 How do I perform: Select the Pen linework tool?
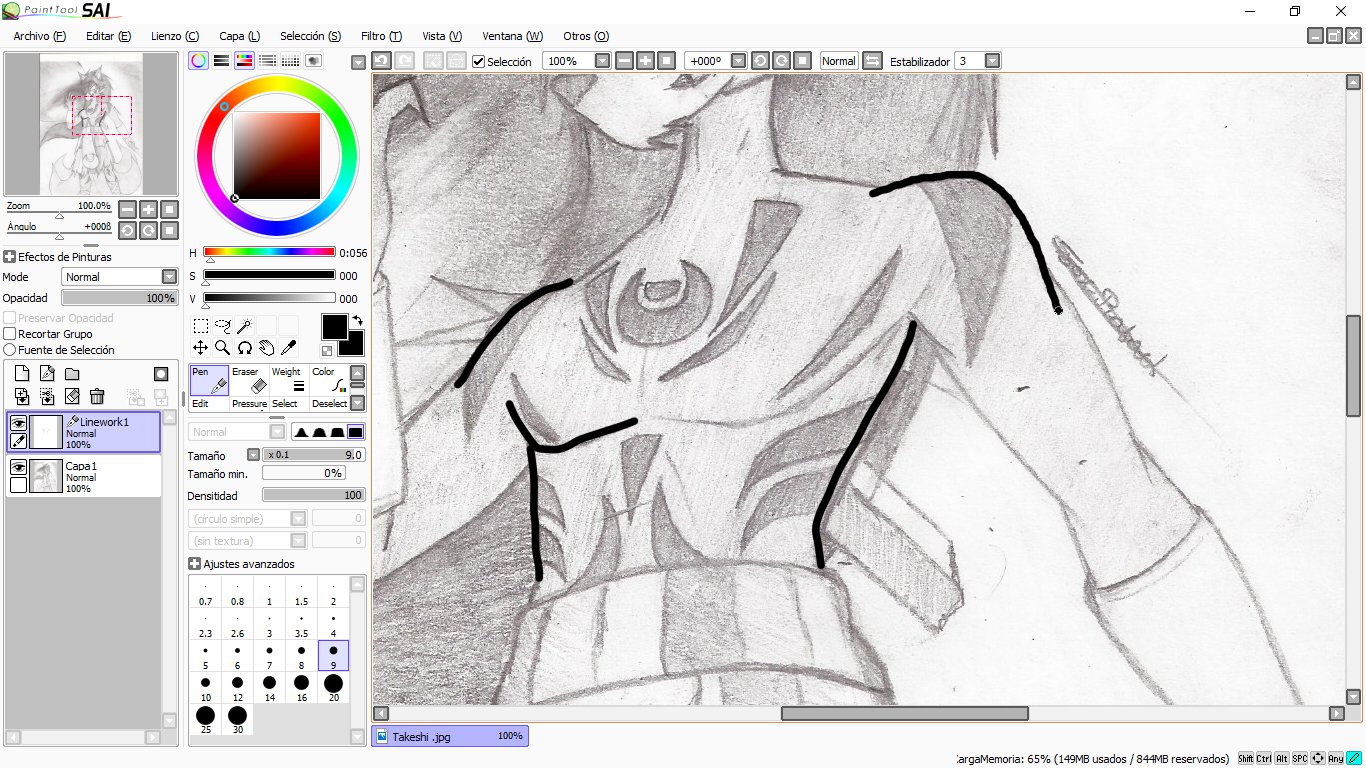(x=209, y=381)
